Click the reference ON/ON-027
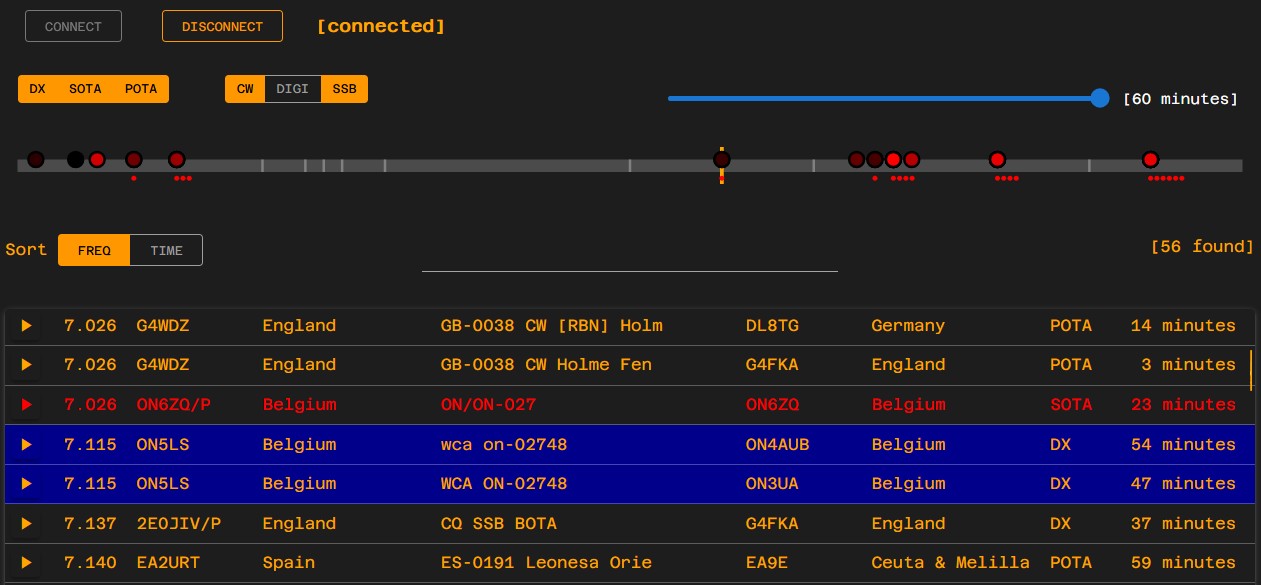The height and width of the screenshot is (585, 1261). tap(488, 405)
